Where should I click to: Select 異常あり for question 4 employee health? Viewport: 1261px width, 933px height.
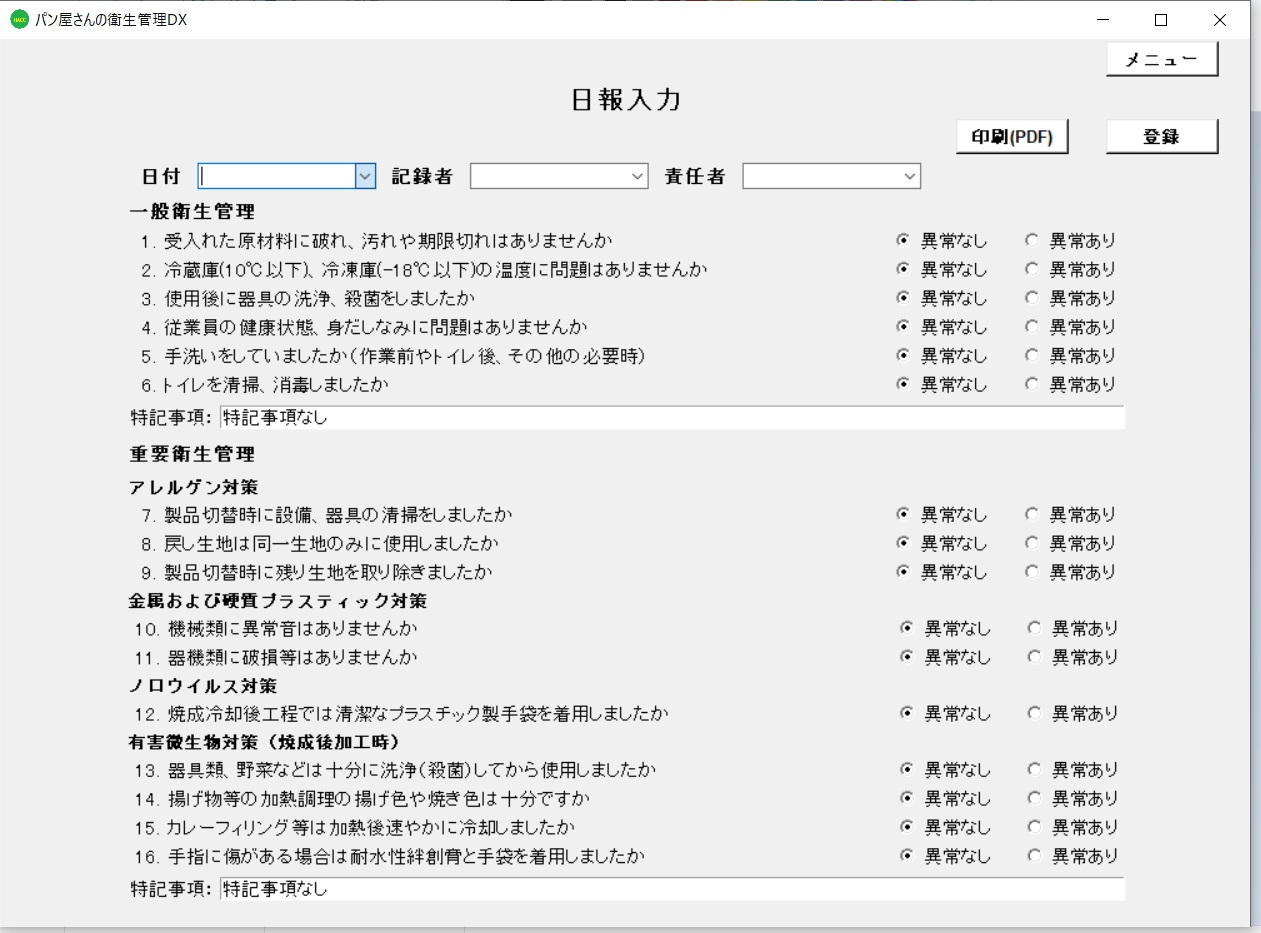click(1031, 326)
